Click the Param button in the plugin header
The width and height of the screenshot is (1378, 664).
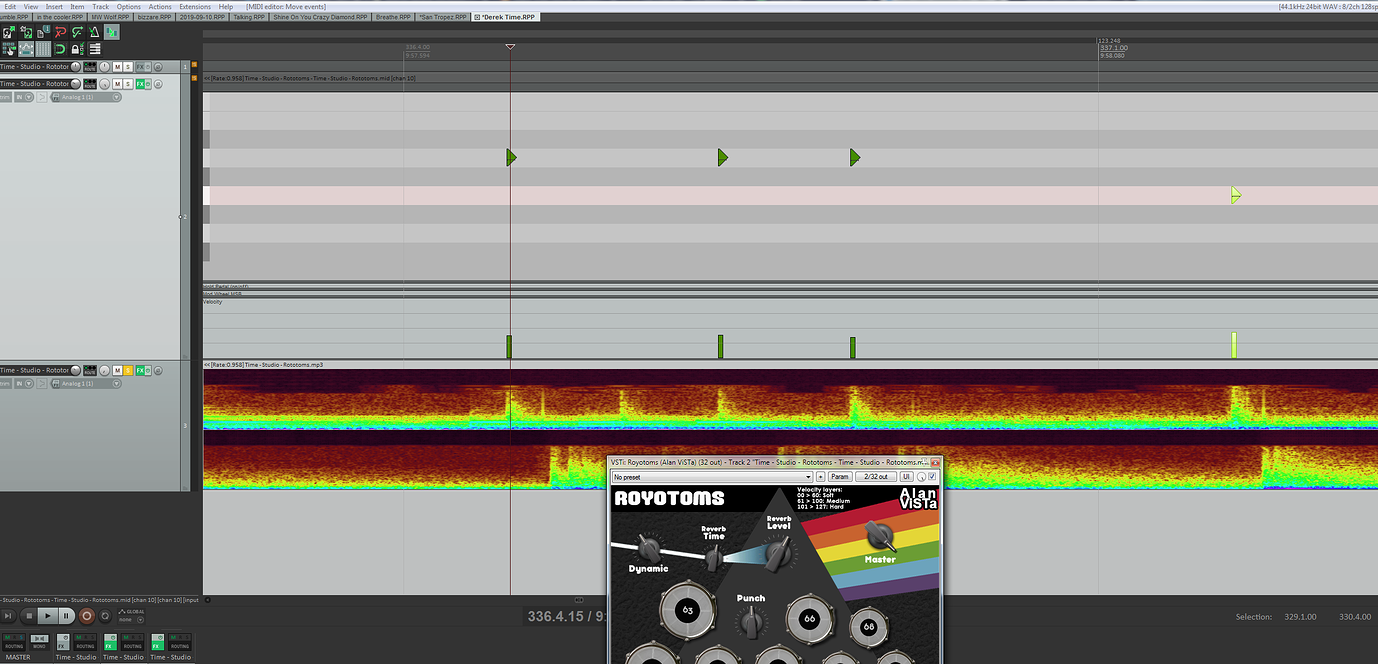[841, 477]
